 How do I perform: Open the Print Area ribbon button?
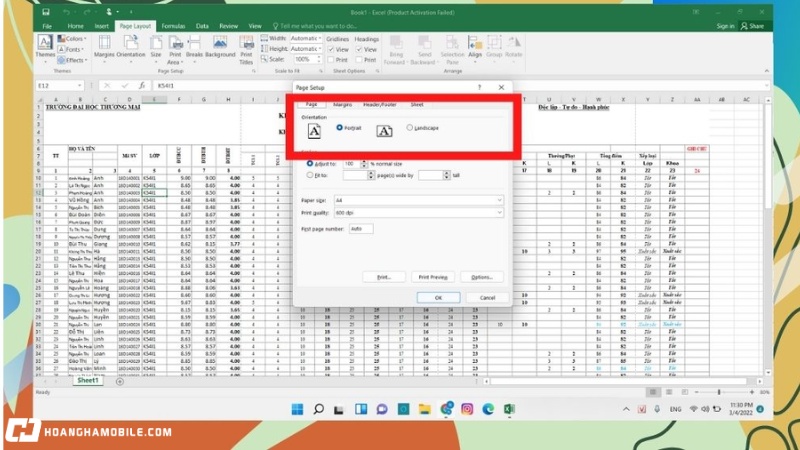click(174, 50)
